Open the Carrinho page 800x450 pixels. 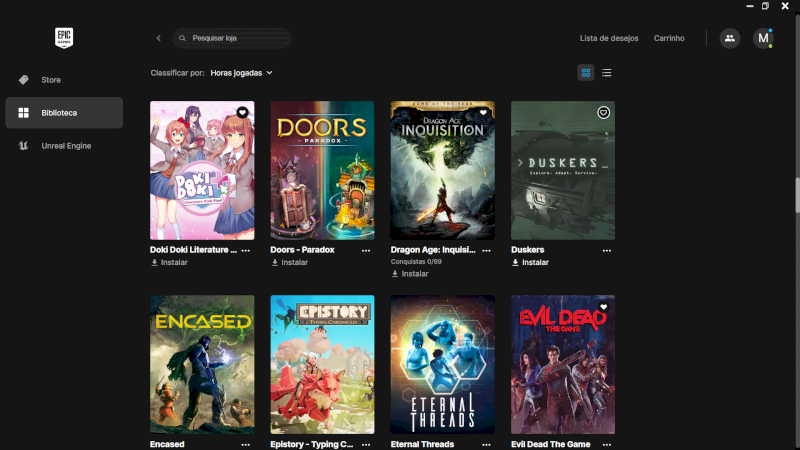tap(669, 38)
